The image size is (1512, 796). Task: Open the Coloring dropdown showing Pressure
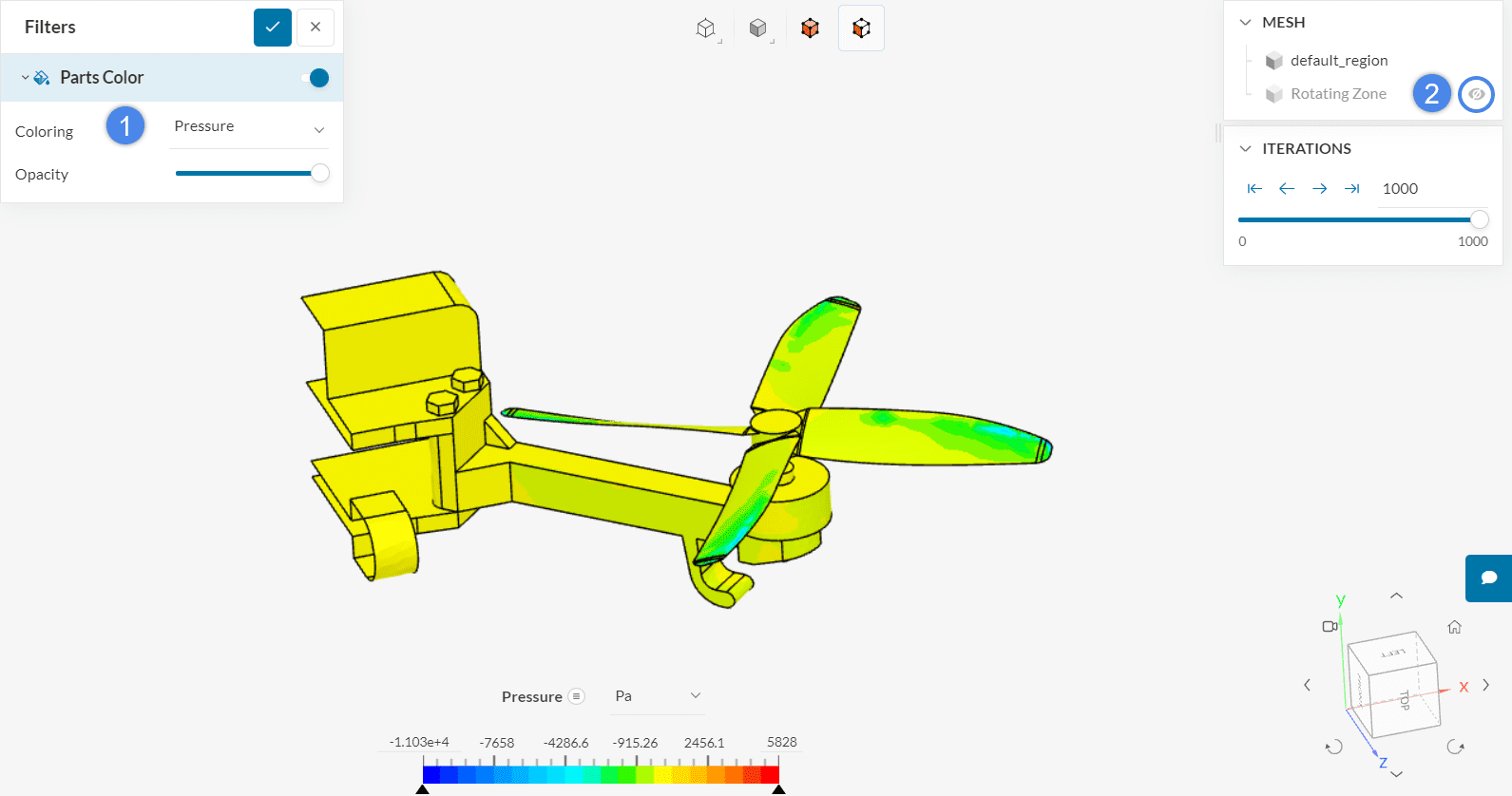pyautogui.click(x=249, y=127)
